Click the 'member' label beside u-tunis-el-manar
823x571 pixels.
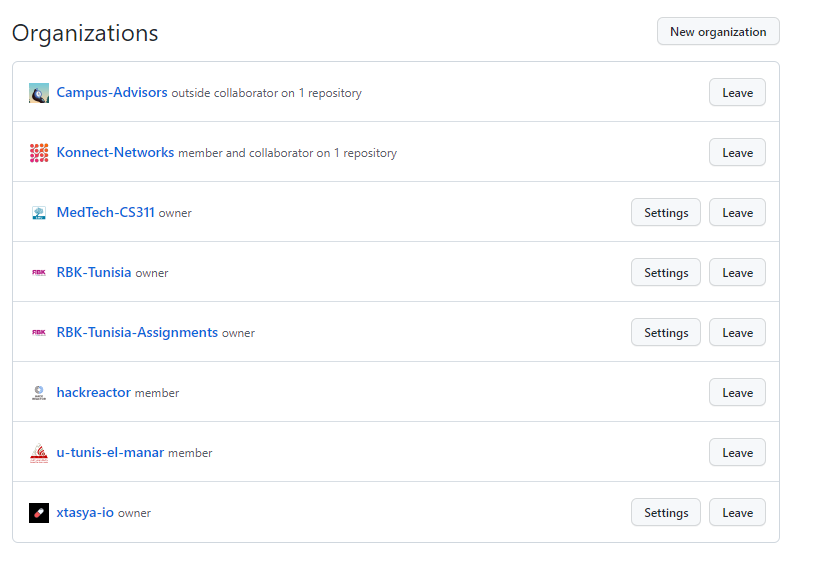click(190, 453)
